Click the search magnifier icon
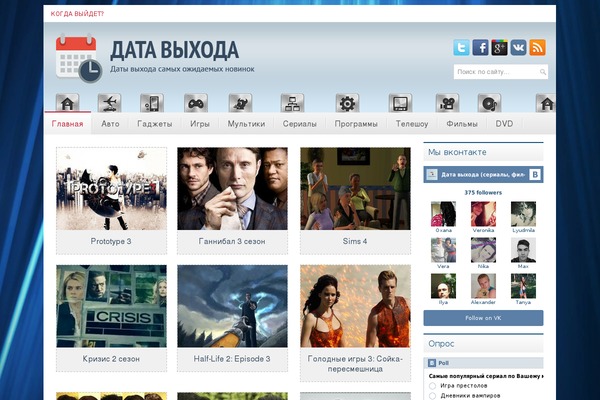 543,72
